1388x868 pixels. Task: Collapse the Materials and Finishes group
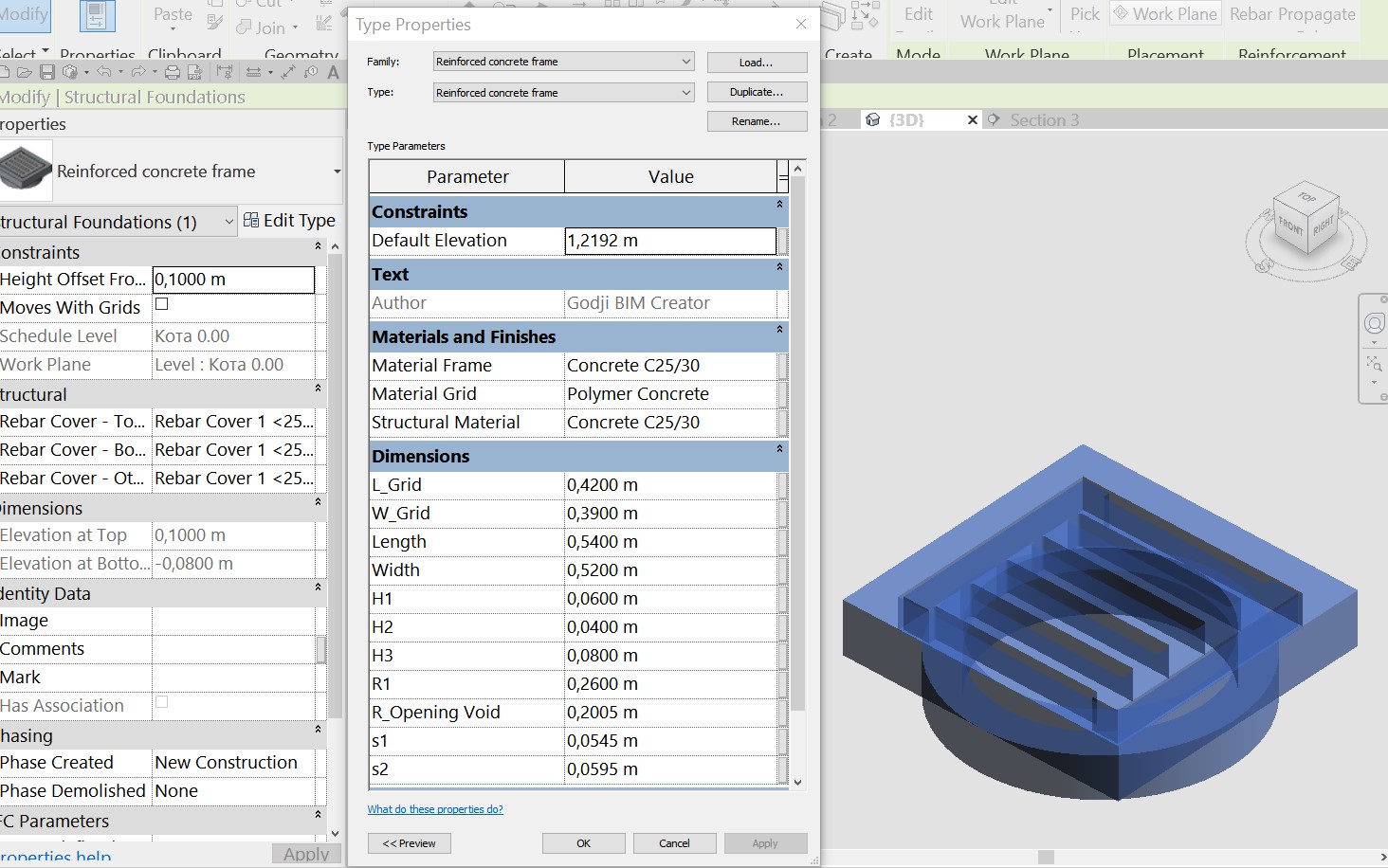[780, 330]
